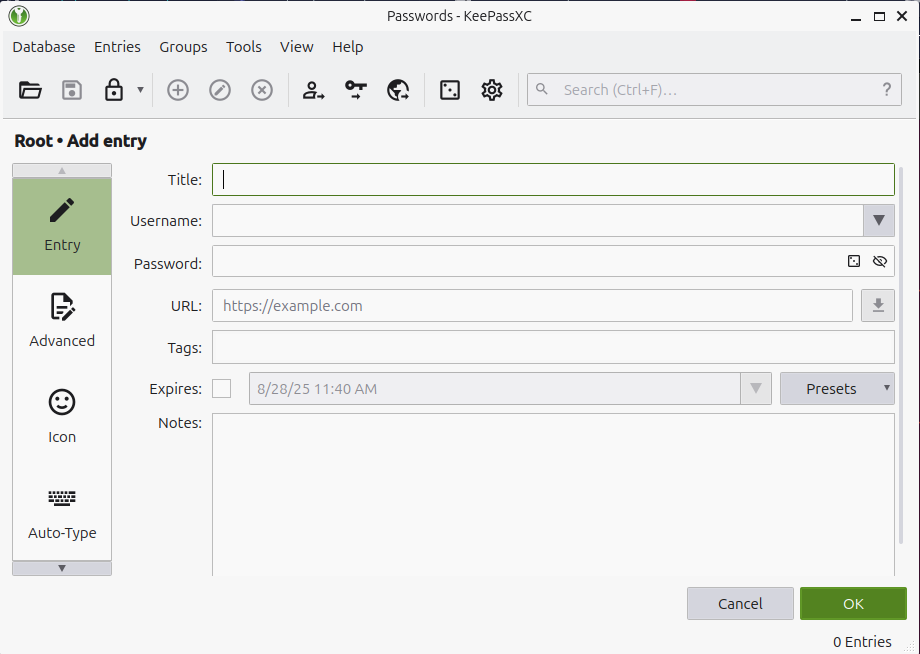
Task: Expand the Username dropdown arrow
Action: coord(878,220)
